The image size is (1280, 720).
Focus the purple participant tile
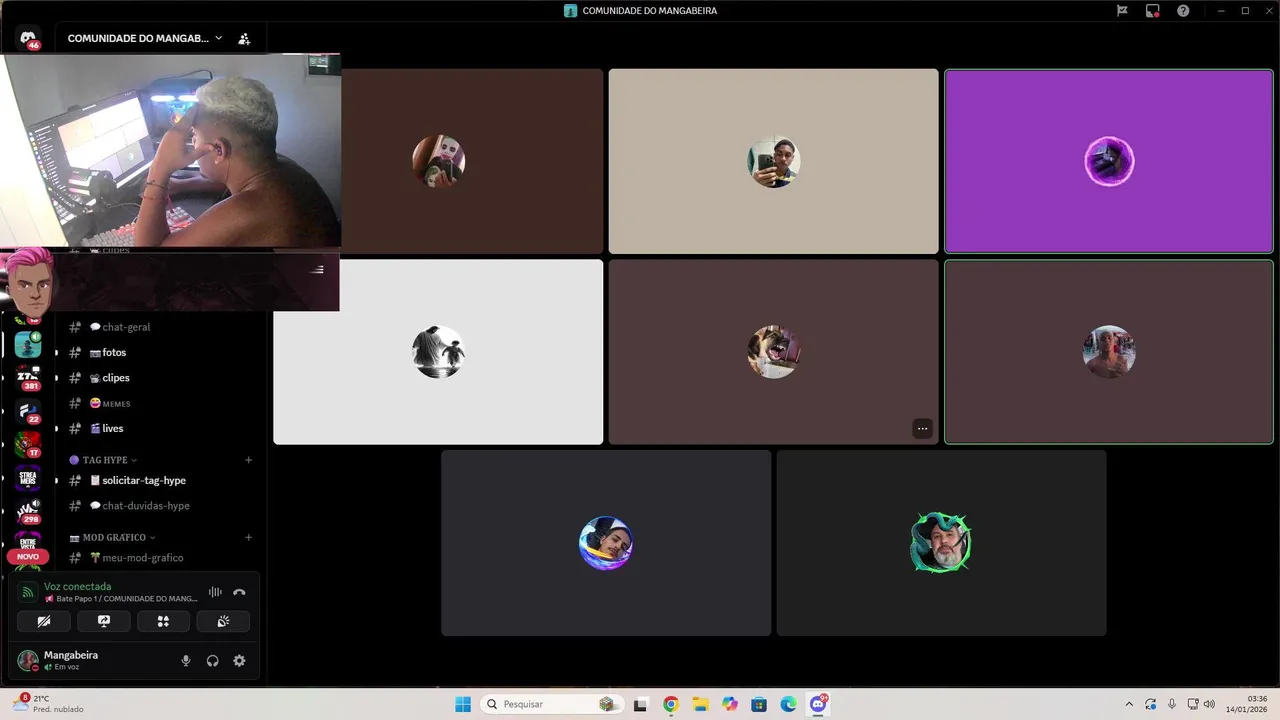1109,161
